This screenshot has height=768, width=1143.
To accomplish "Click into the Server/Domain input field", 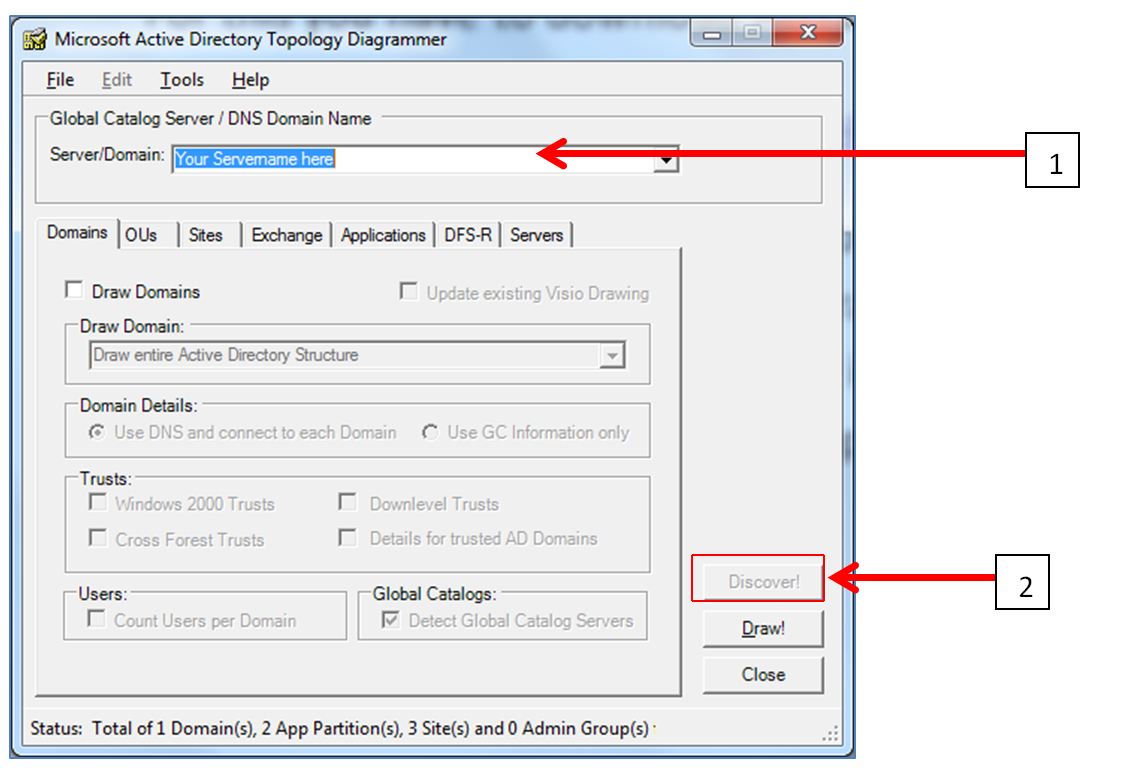I will point(413,159).
